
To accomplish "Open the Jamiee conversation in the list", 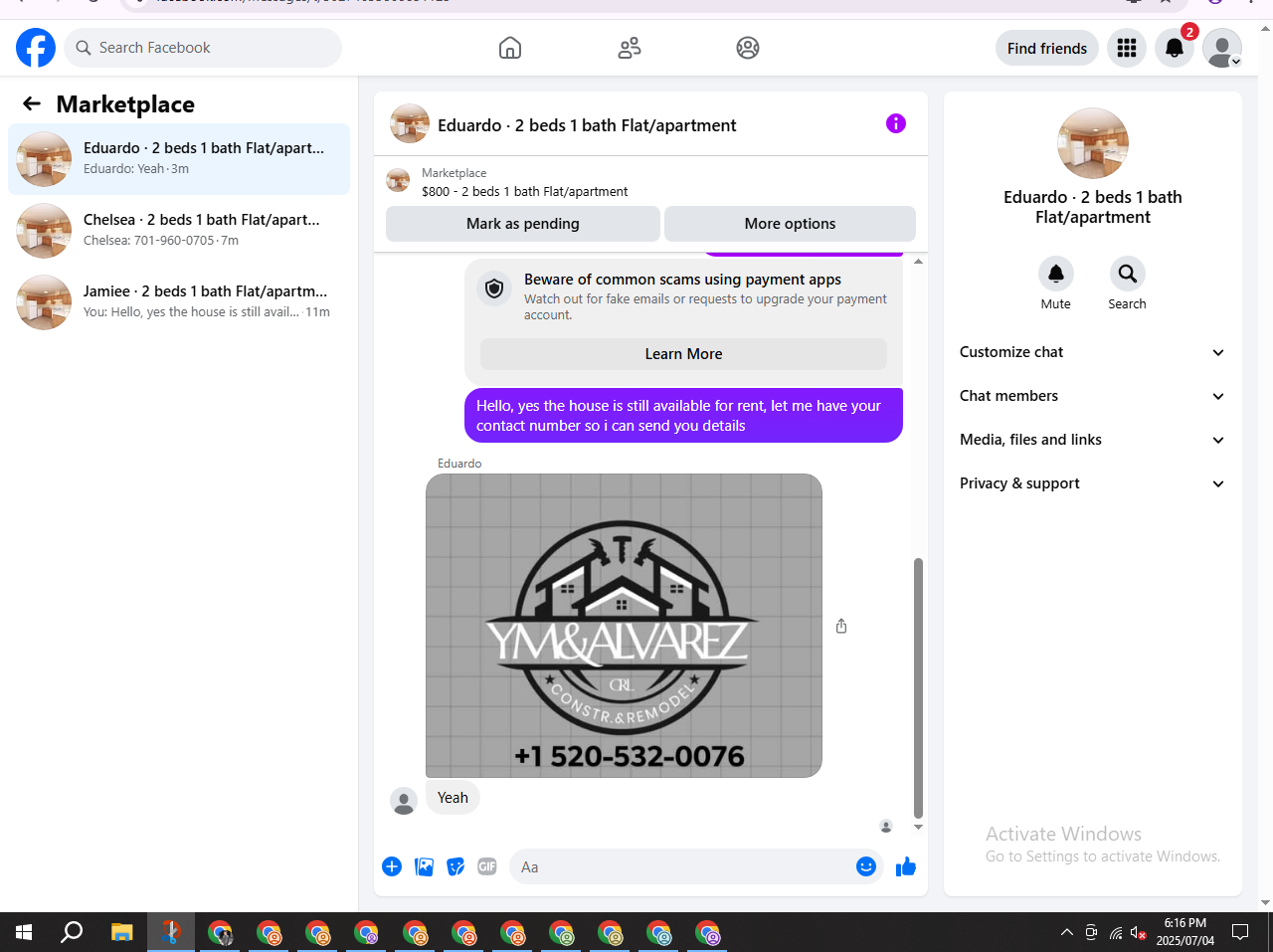I will (x=179, y=302).
